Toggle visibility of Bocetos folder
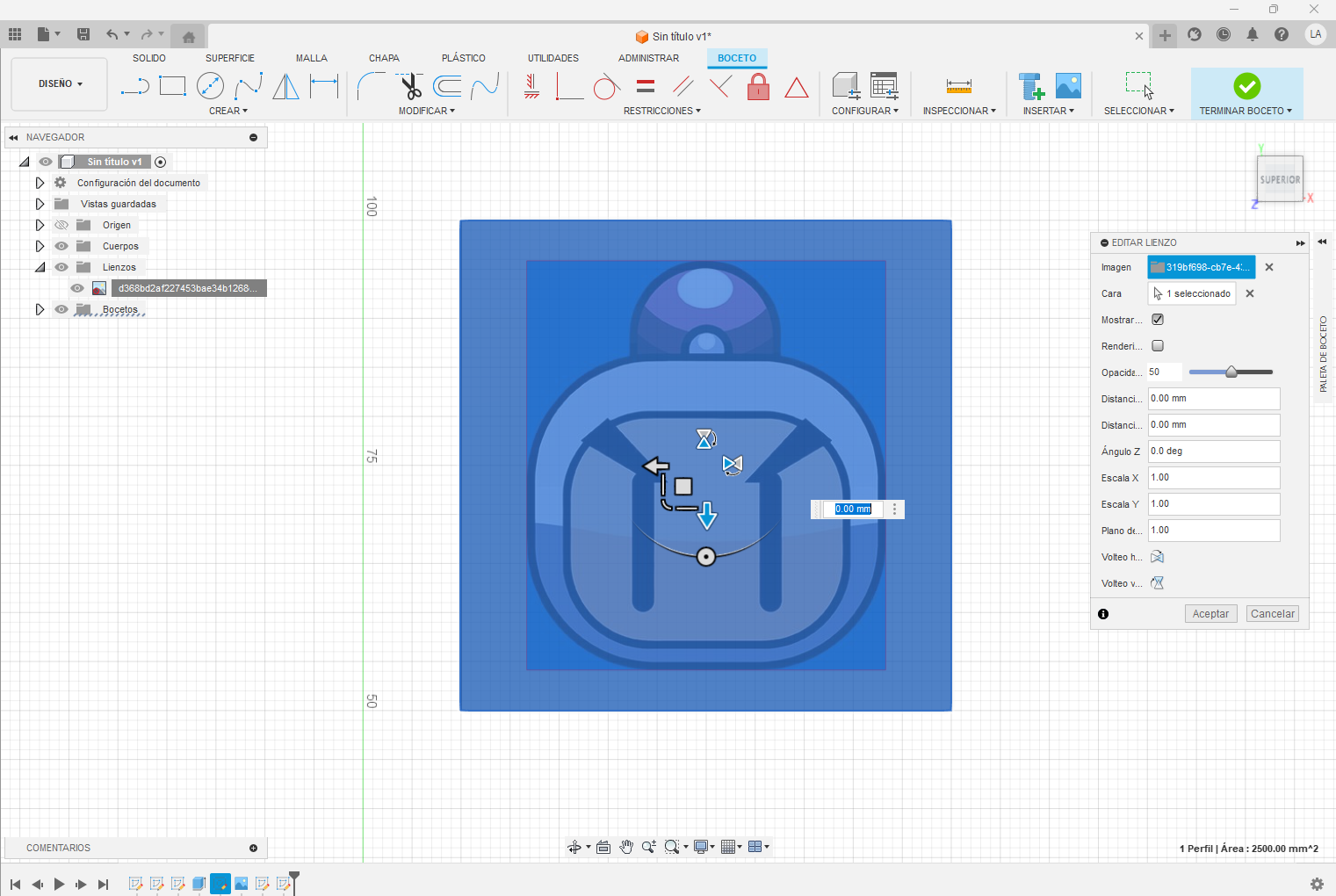 pos(61,309)
